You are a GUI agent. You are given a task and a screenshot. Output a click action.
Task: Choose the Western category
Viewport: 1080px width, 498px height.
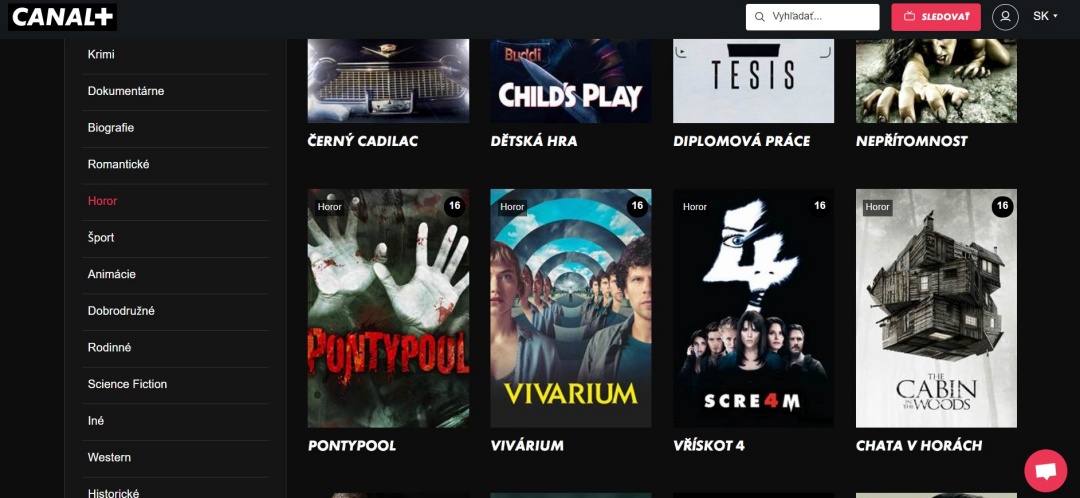[x=109, y=457]
